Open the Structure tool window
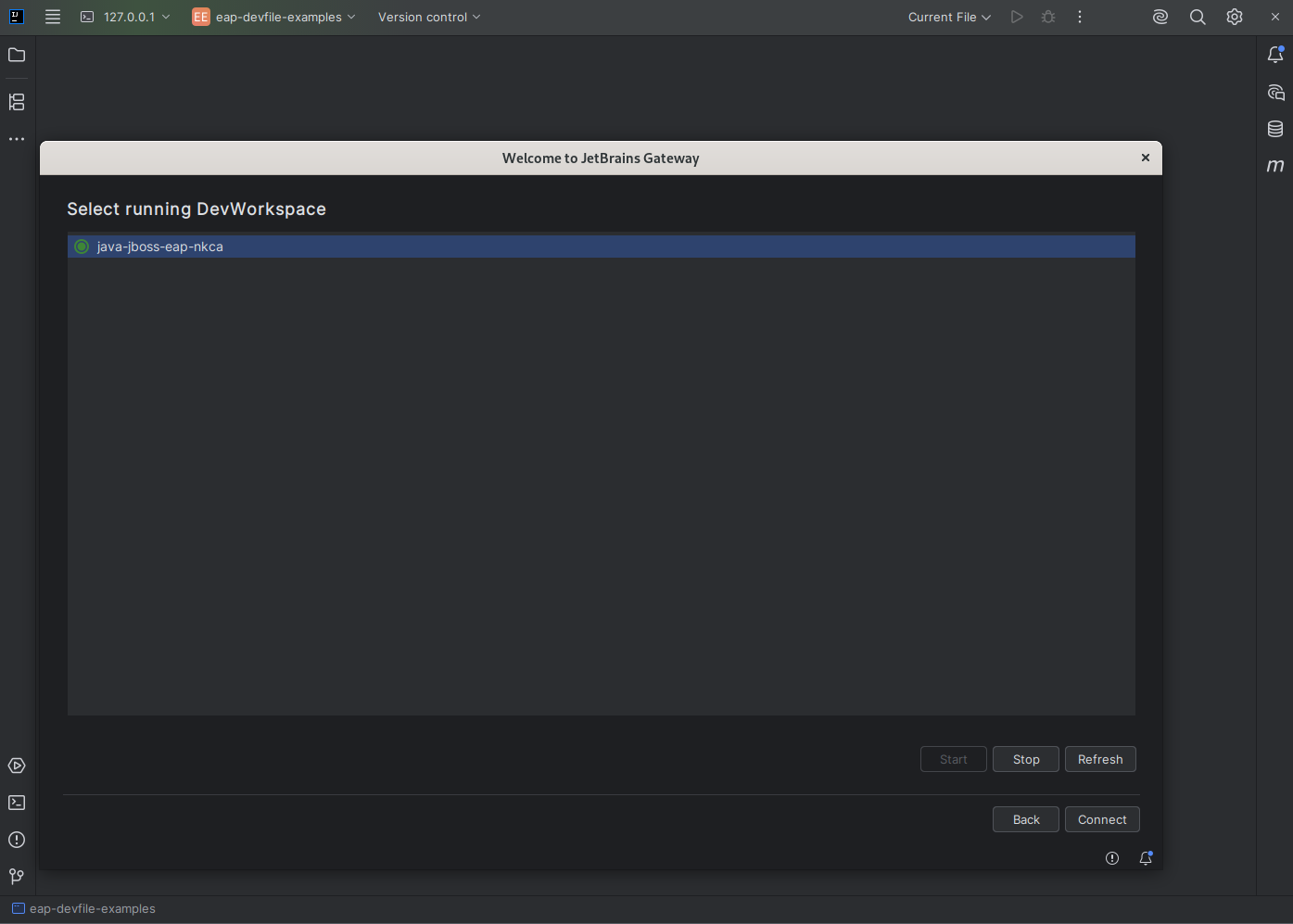1293x924 pixels. (17, 102)
